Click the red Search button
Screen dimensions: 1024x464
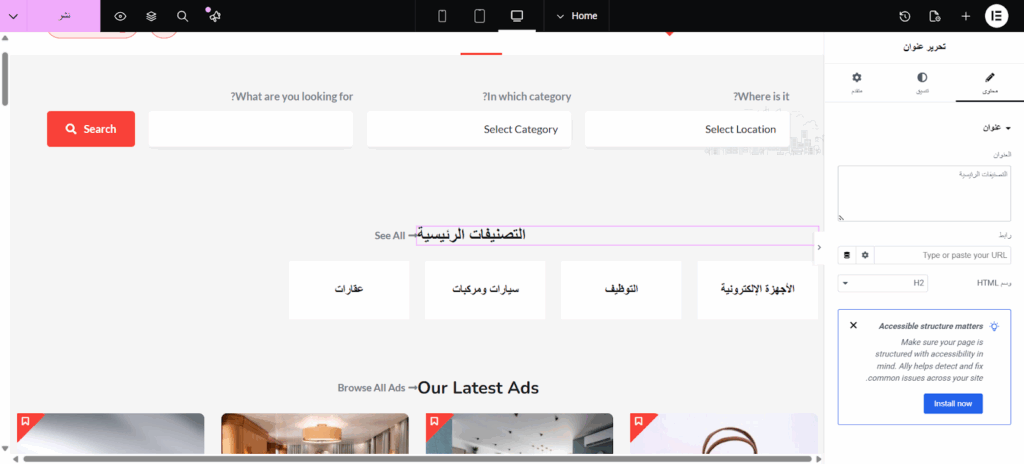(91, 129)
